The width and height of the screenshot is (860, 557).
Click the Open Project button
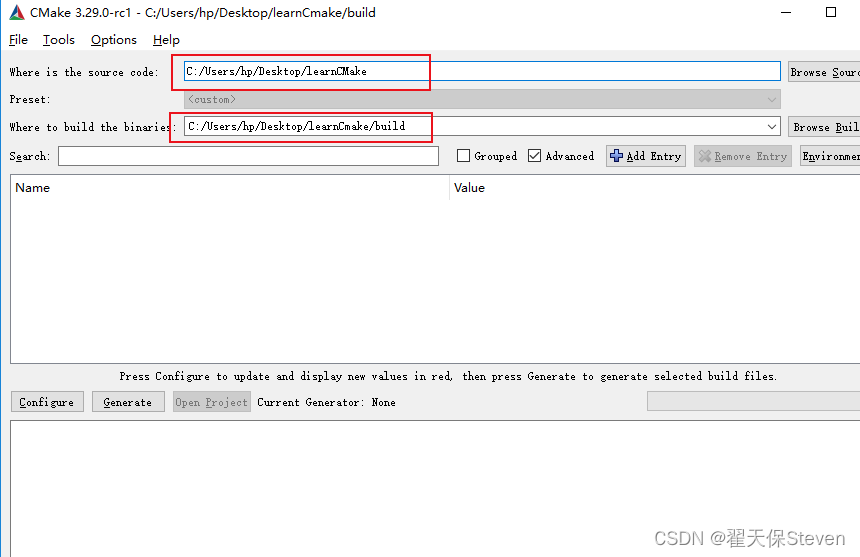click(x=212, y=402)
